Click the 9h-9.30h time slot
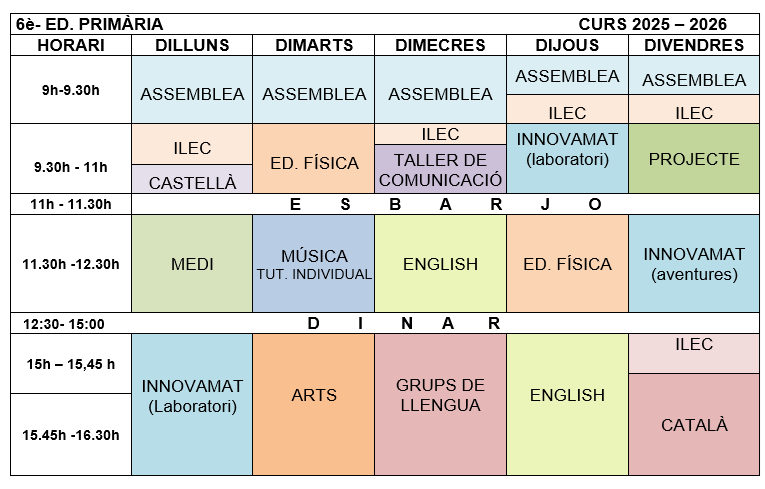Image resolution: width=765 pixels, height=489 pixels. click(71, 90)
